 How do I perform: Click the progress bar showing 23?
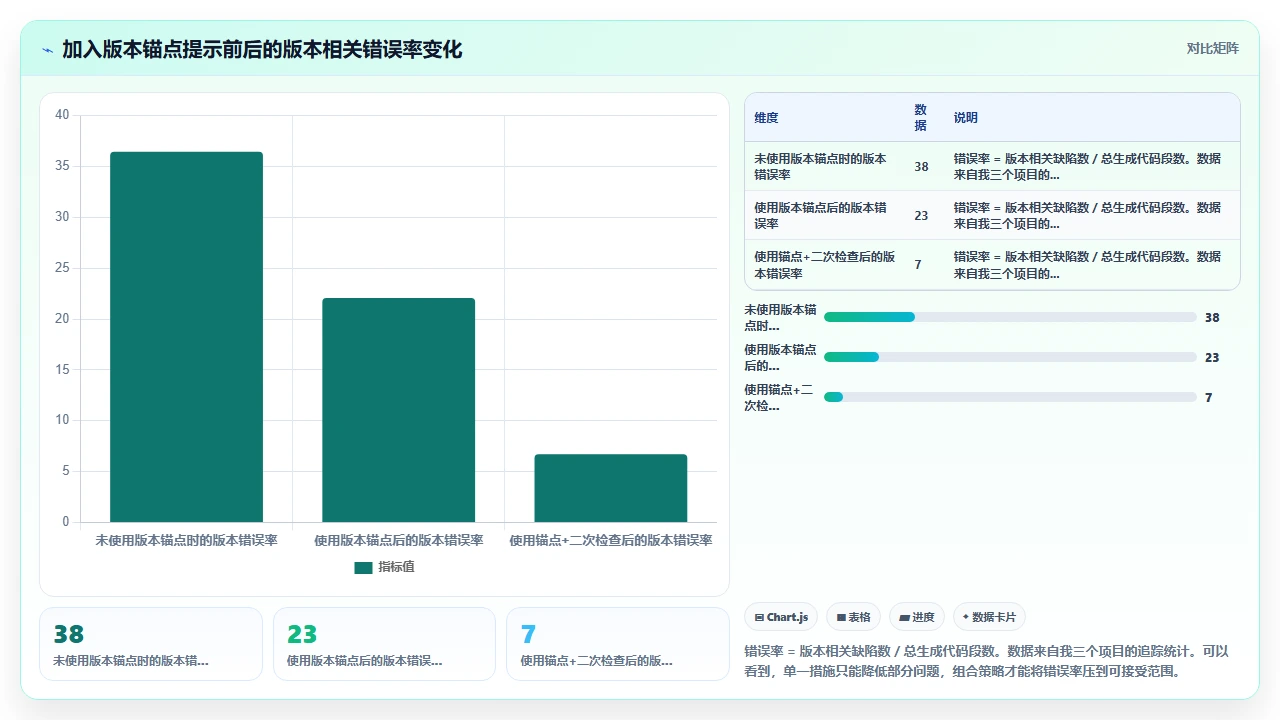point(1010,357)
